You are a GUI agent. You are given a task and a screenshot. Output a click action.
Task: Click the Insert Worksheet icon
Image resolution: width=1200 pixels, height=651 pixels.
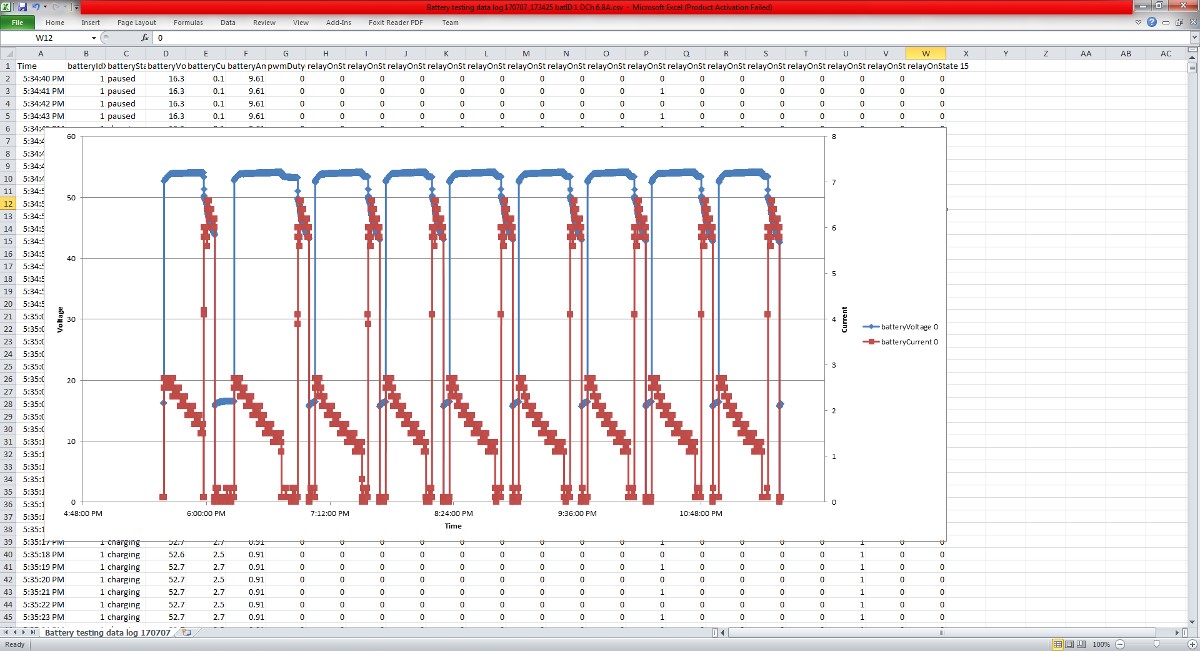pyautogui.click(x=187, y=633)
